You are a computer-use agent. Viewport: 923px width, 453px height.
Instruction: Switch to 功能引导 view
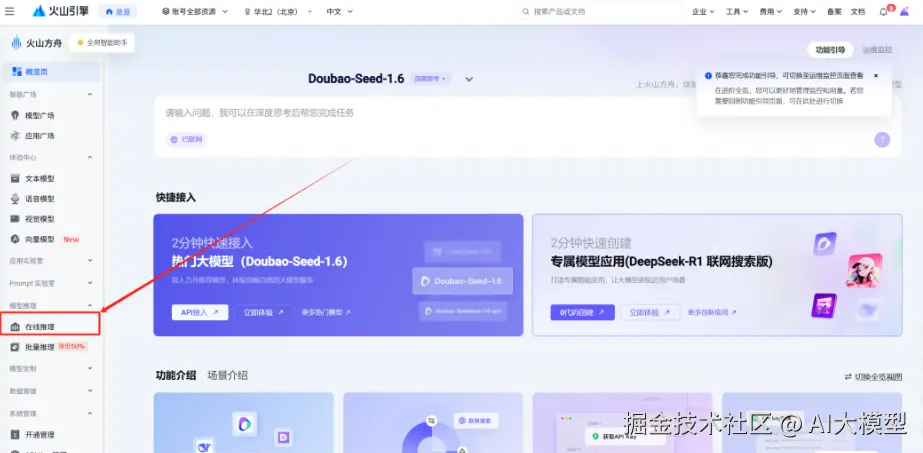pyautogui.click(x=830, y=50)
